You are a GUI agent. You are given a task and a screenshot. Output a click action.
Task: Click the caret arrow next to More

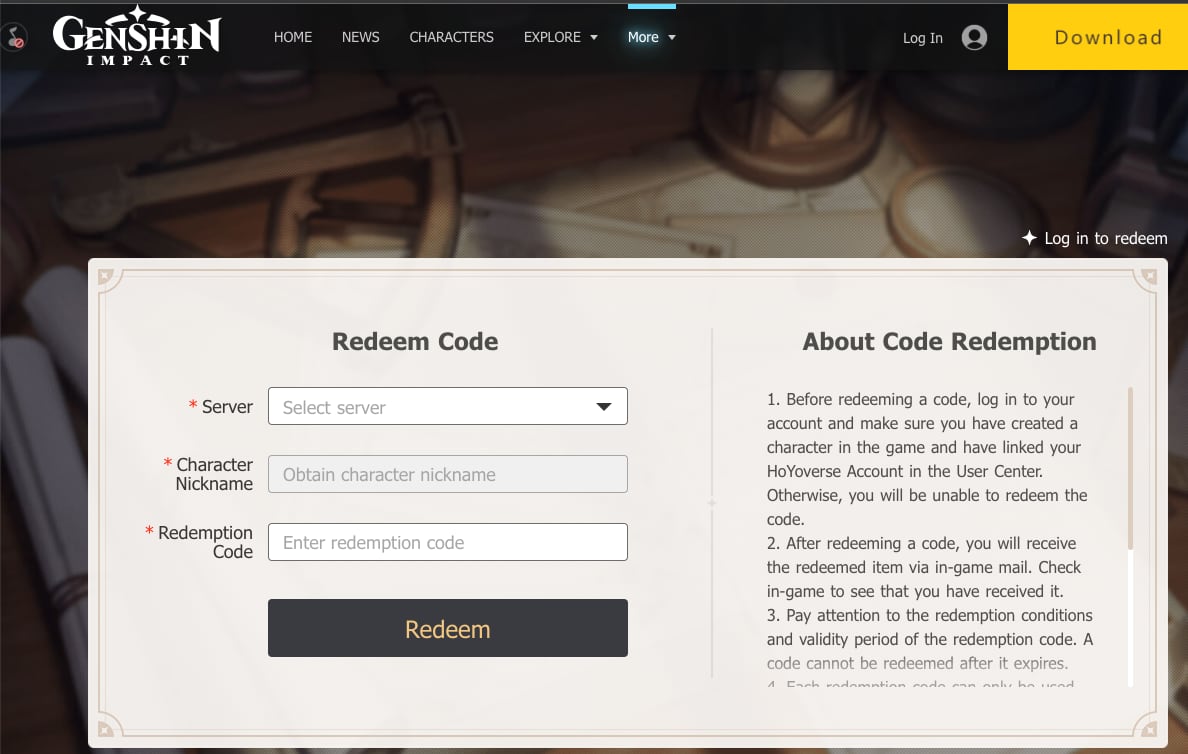(672, 38)
